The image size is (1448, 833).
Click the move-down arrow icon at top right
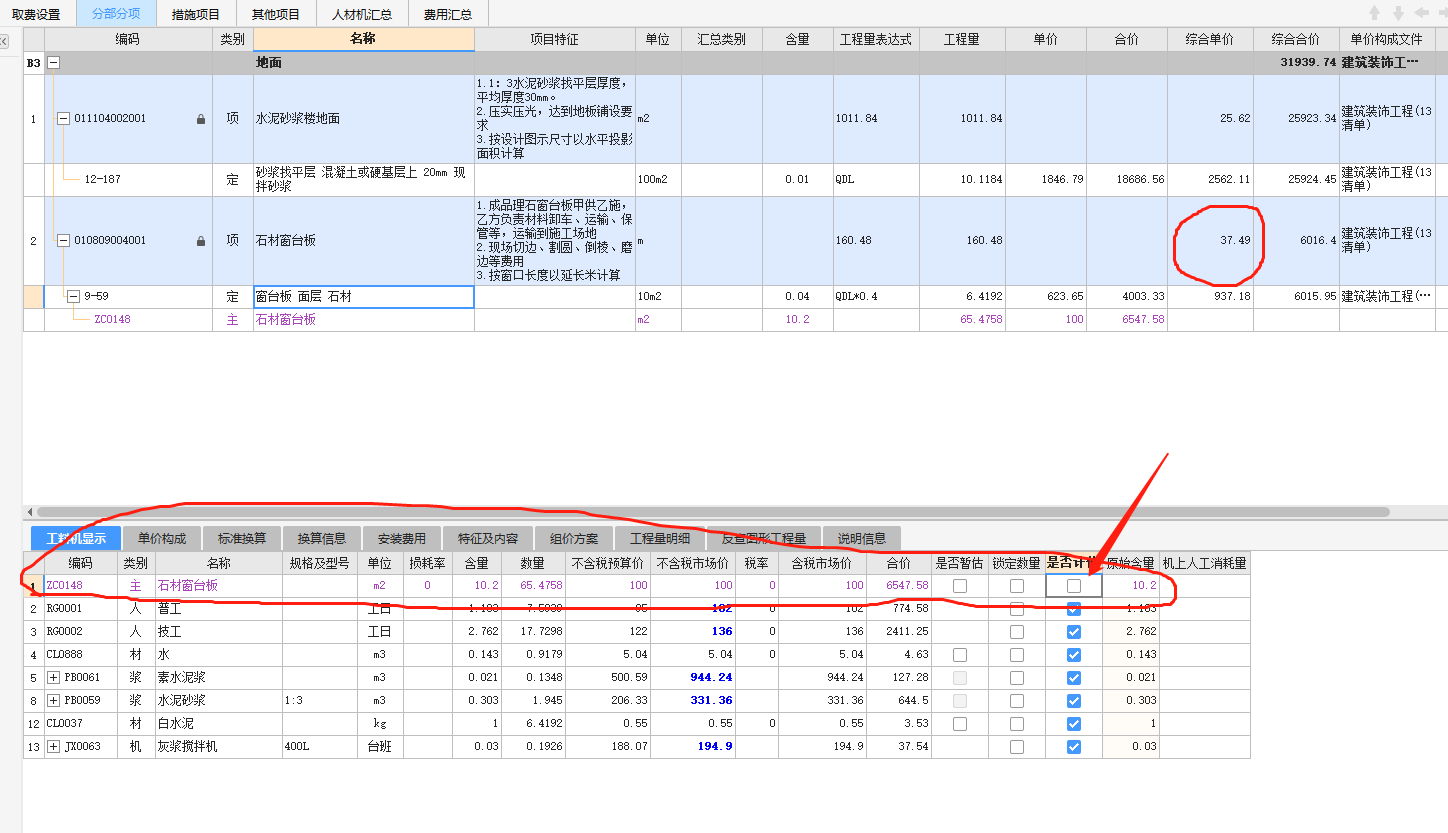(1398, 13)
